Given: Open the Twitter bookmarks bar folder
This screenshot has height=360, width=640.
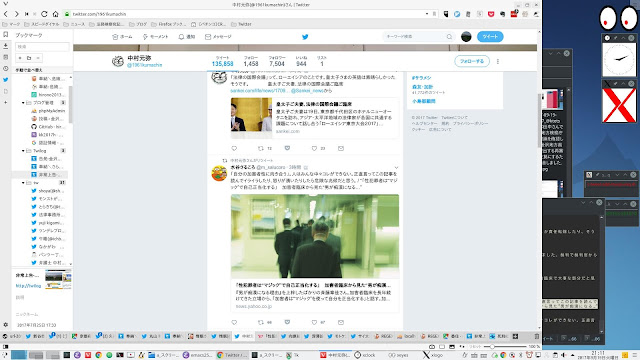Looking at the screenshot, I should 241,24.
